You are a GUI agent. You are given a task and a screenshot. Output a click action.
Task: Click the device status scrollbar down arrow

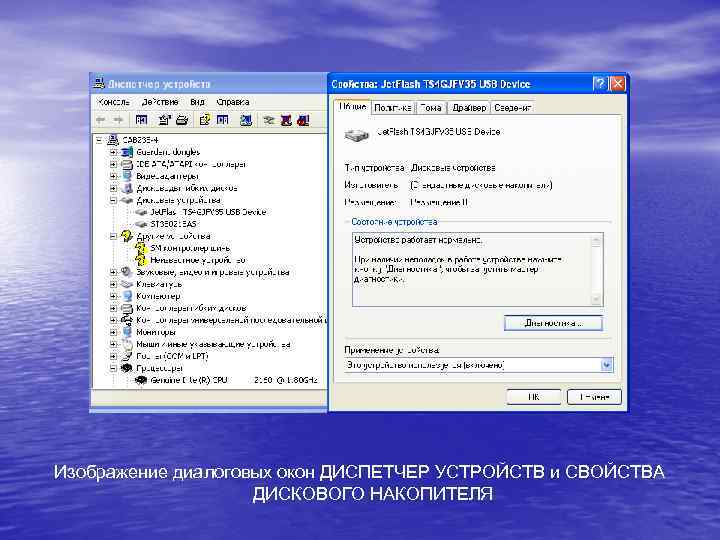[596, 299]
